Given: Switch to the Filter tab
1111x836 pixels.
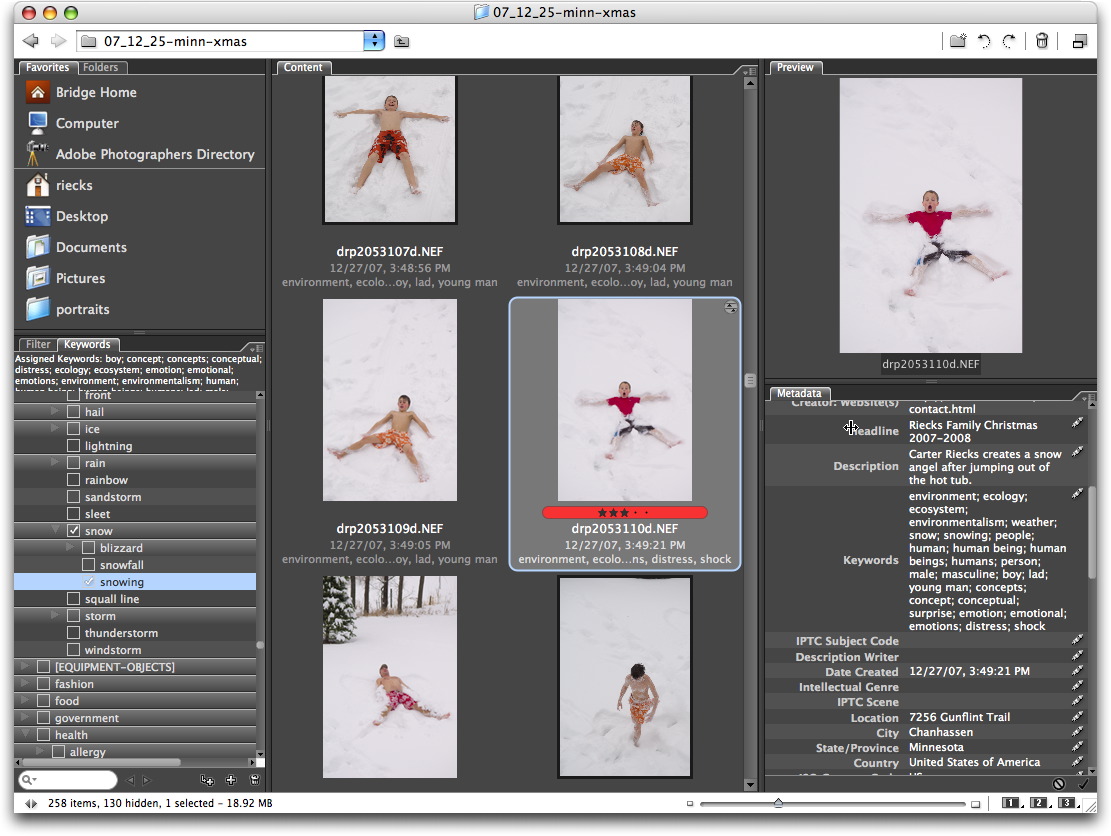Looking at the screenshot, I should [38, 344].
